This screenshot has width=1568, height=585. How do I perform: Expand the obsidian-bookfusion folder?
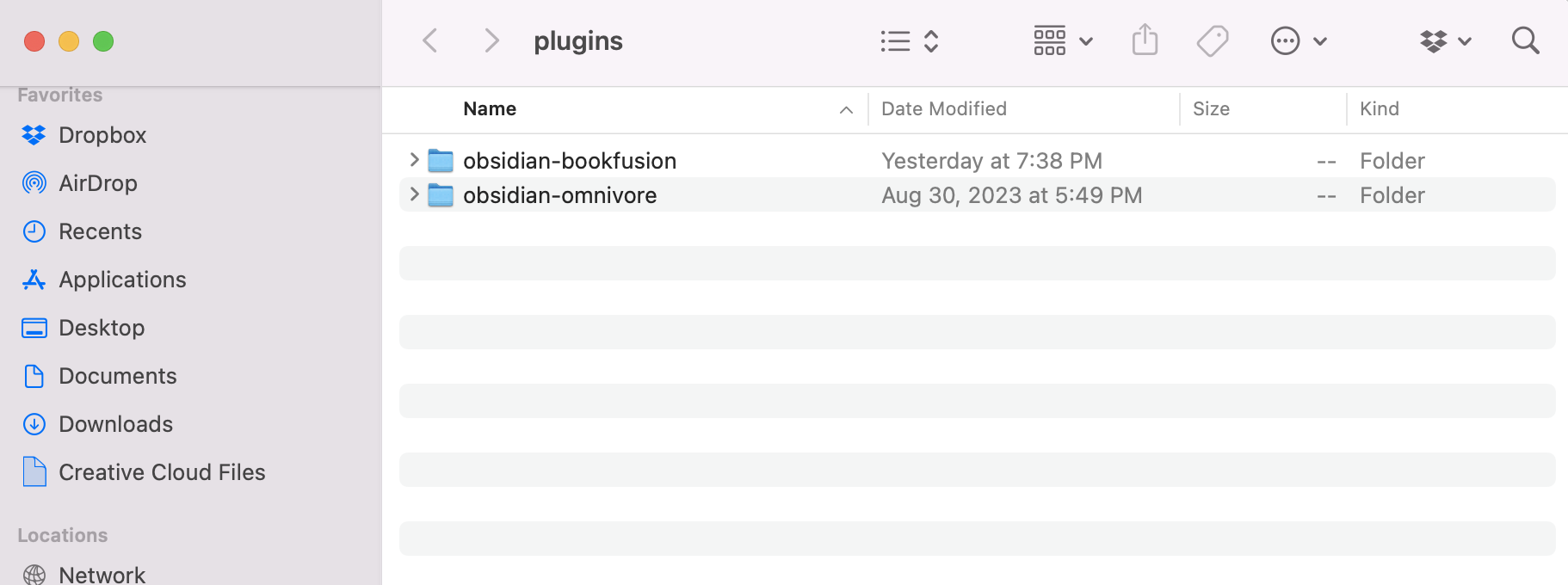point(414,160)
